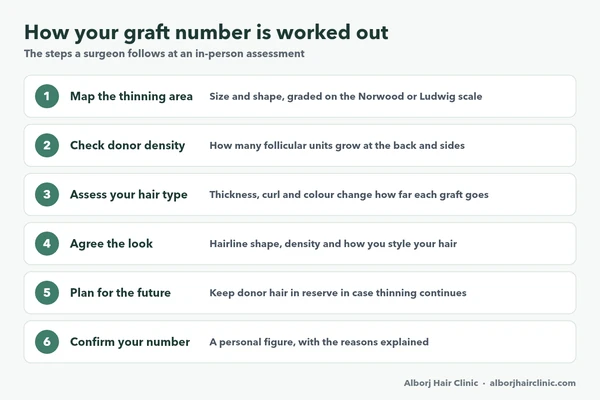Click the 'Plan for the future' title
600x400 pixels.
(120, 293)
